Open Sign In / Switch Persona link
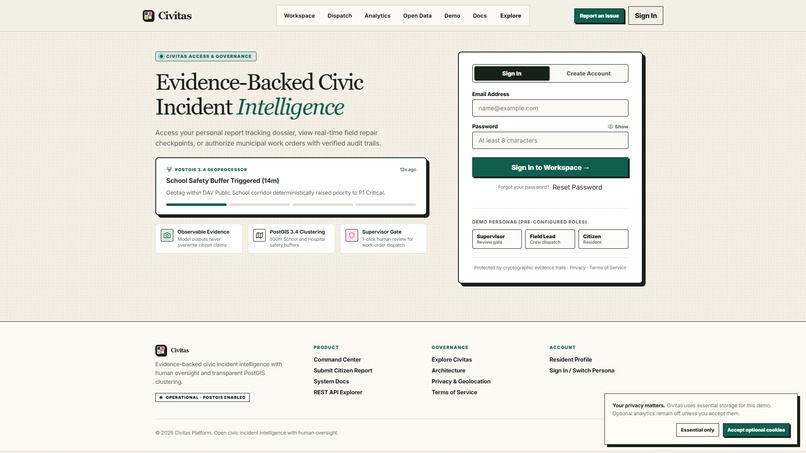 click(582, 370)
